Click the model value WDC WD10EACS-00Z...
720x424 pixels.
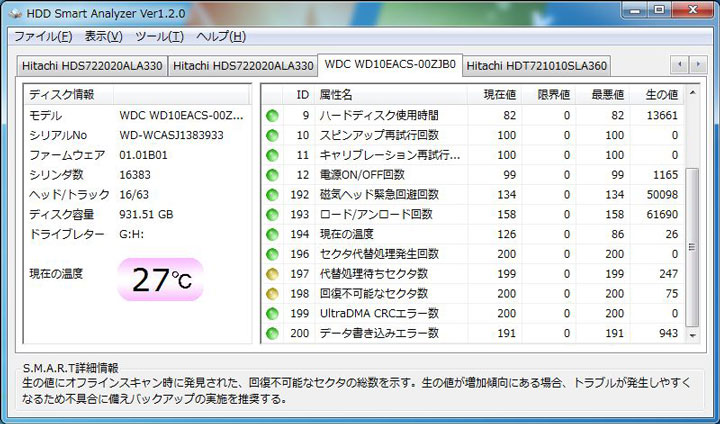pos(181,115)
